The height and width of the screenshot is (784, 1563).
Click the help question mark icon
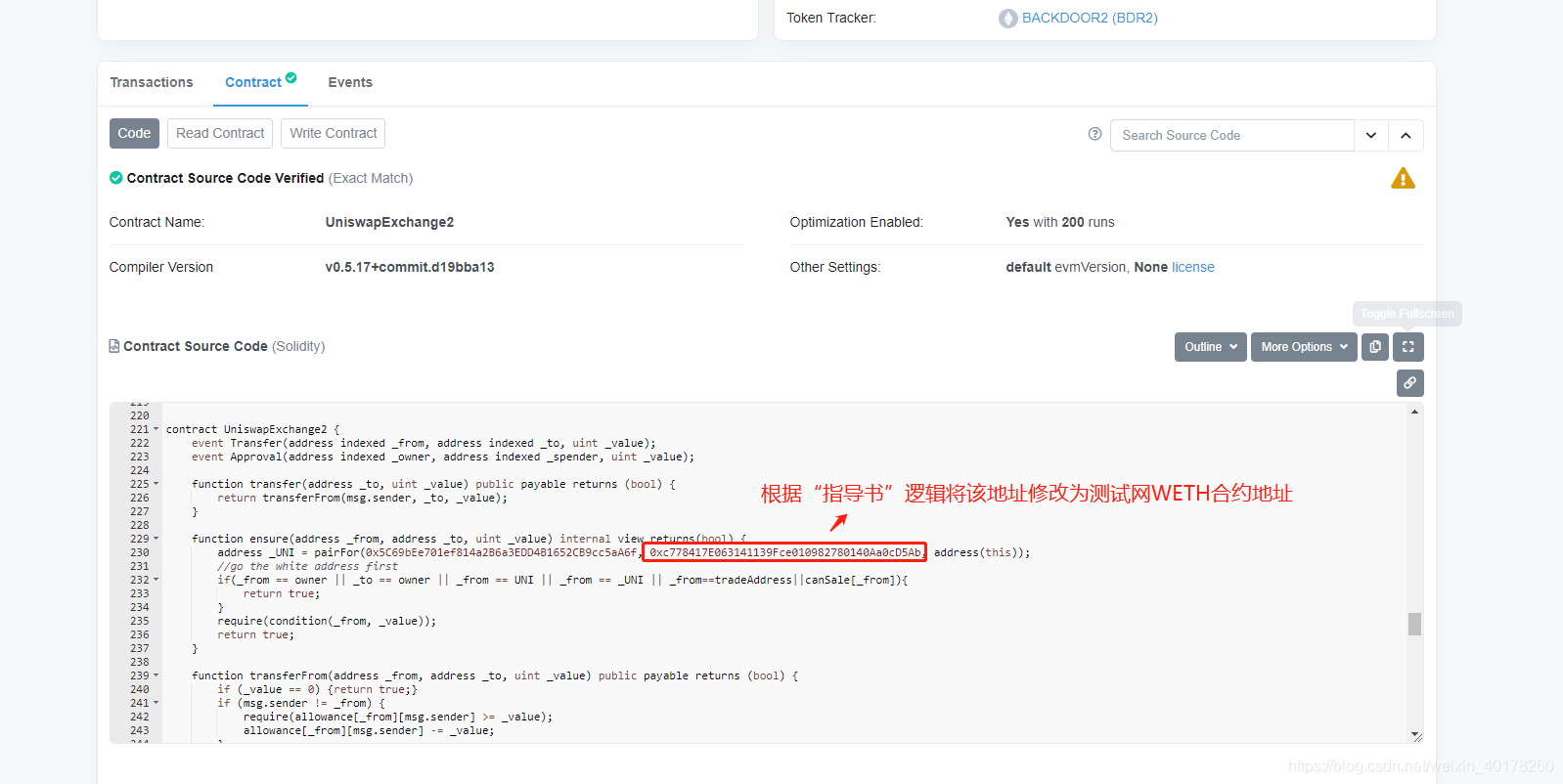click(x=1094, y=134)
